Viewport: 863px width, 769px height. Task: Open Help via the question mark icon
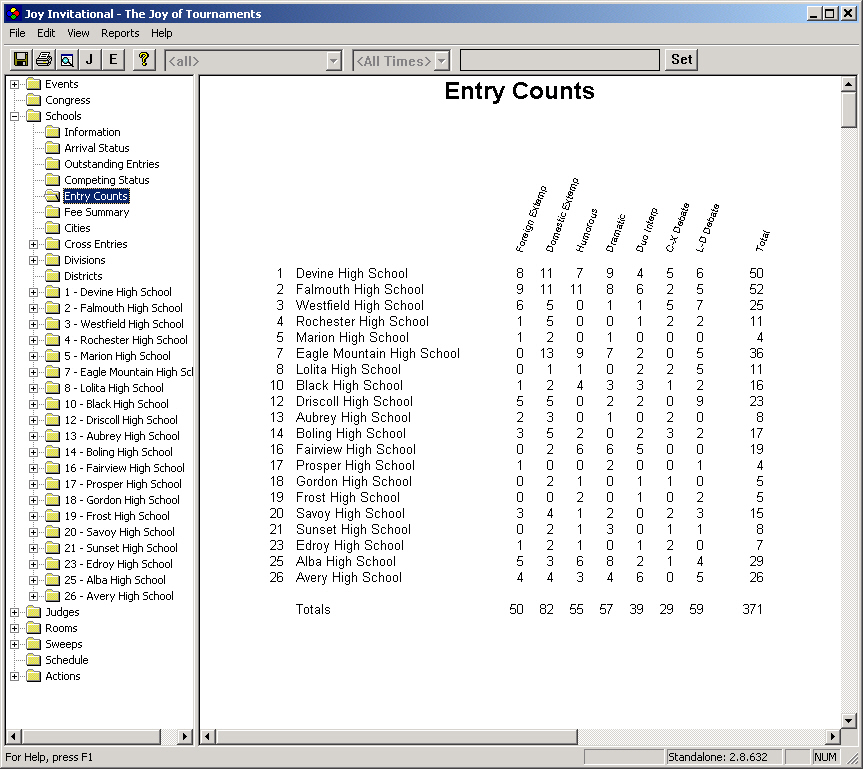(x=142, y=59)
